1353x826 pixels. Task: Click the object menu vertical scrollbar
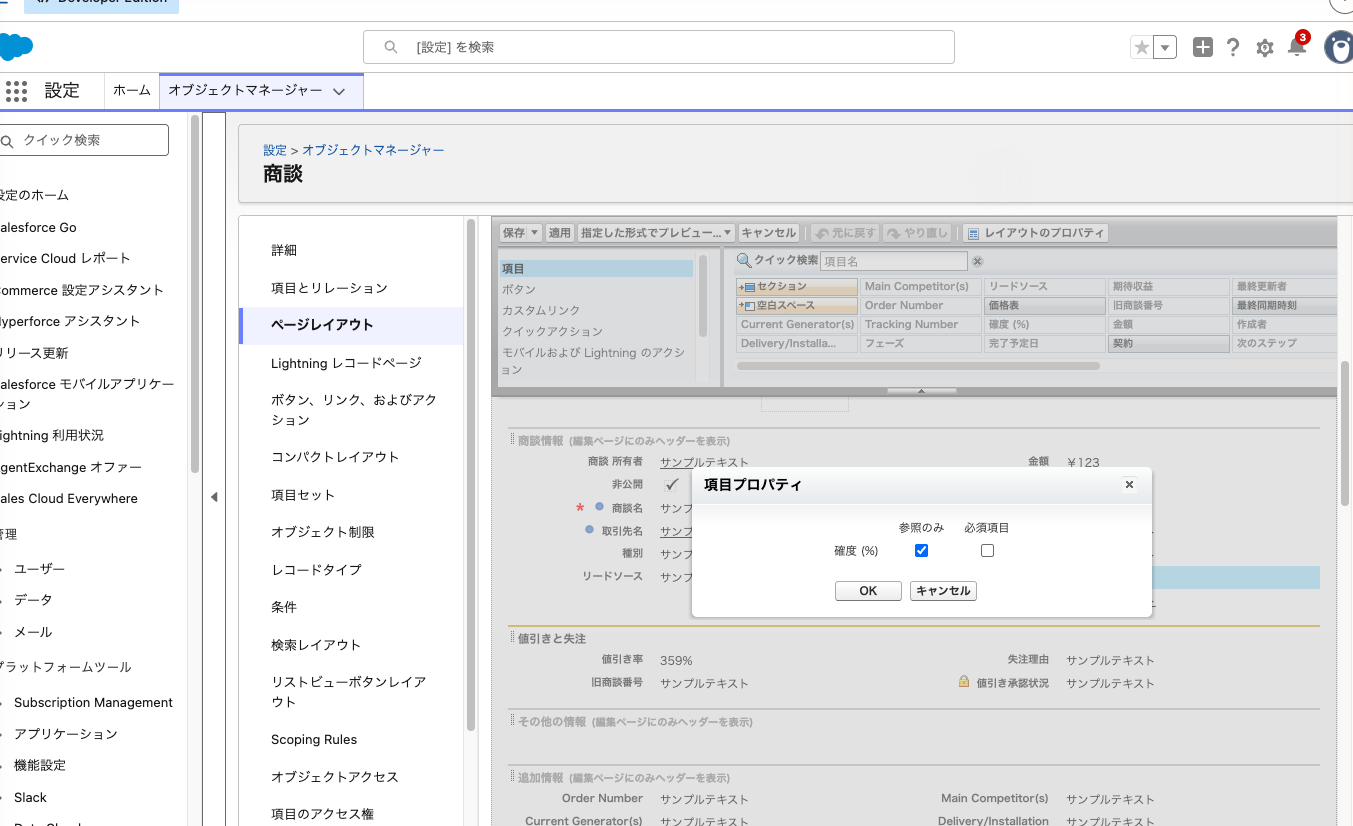click(470, 475)
